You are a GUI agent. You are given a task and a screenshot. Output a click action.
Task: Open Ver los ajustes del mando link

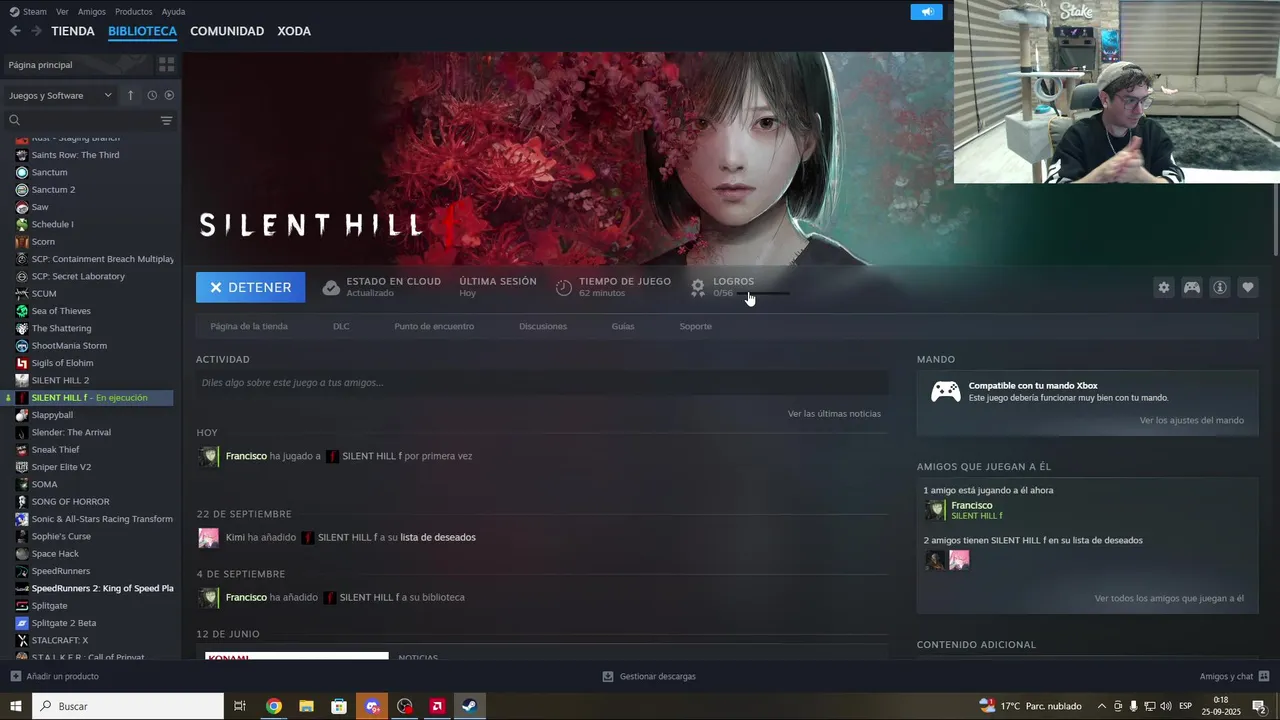coord(1192,420)
